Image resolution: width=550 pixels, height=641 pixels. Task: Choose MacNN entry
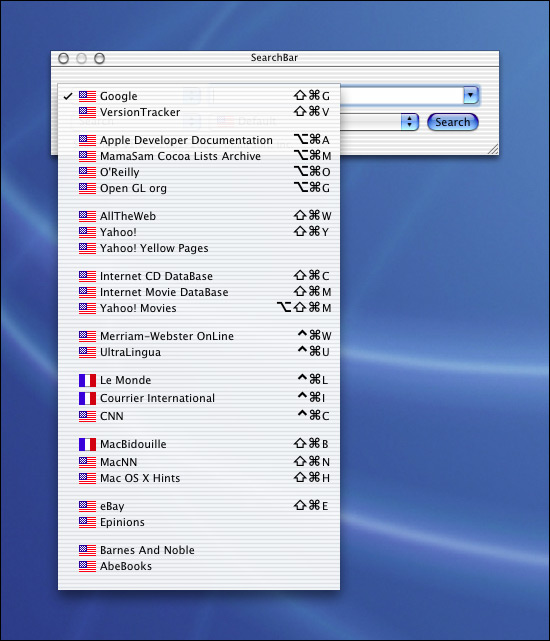coord(199,462)
